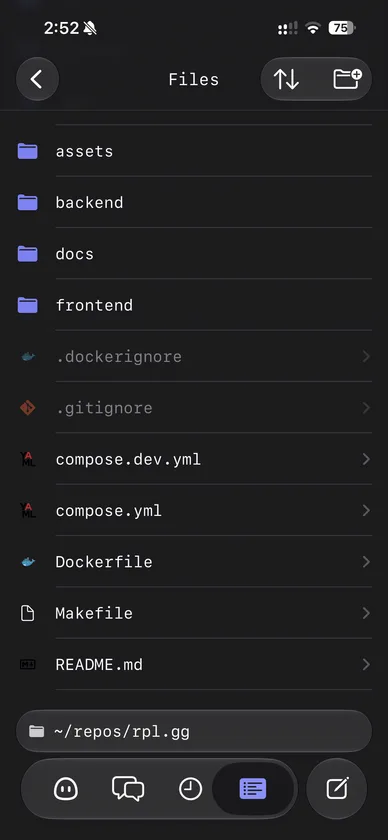The height and width of the screenshot is (840, 388).
Task: Open the sort order arrows button
Action: coord(286,79)
